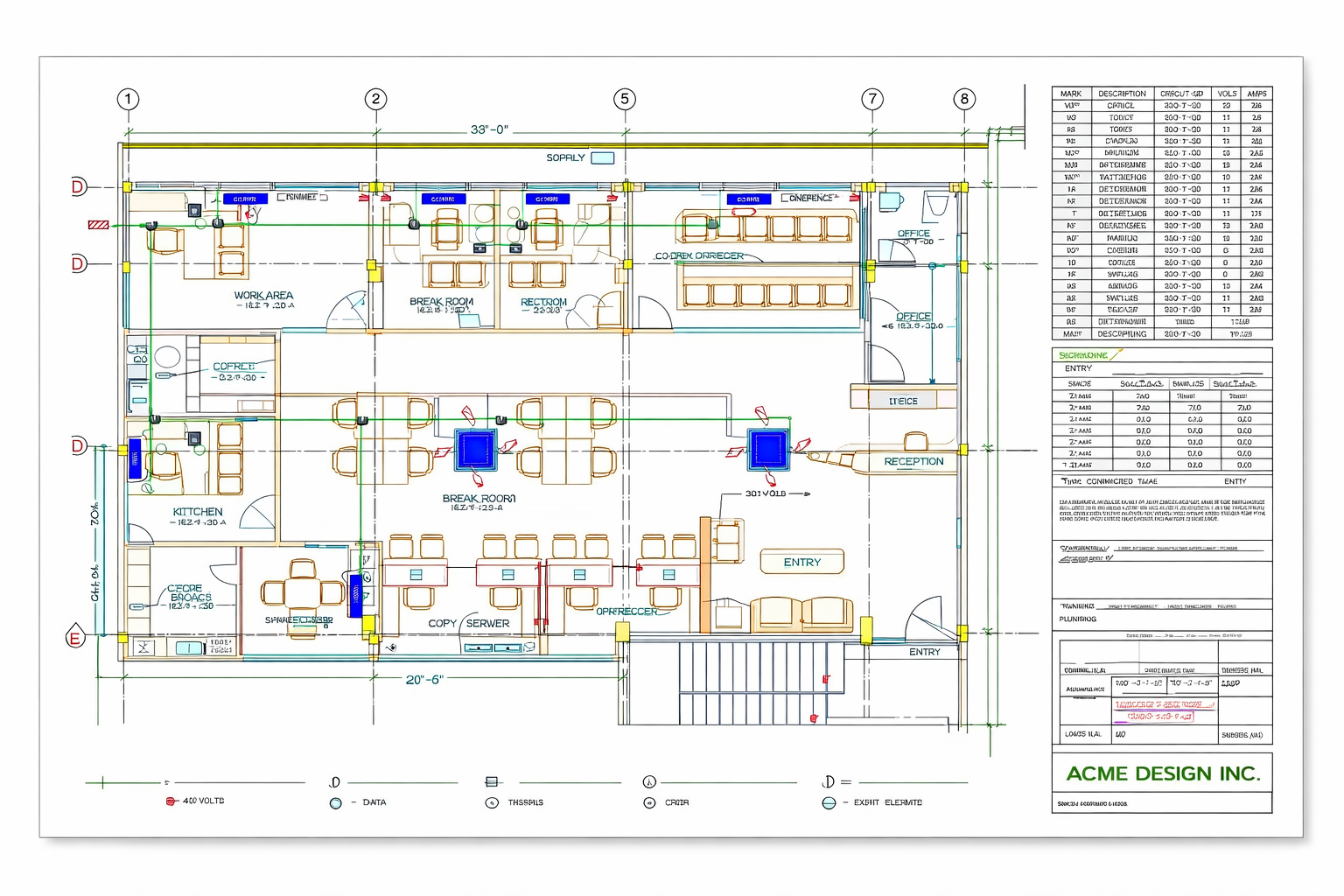Click the red 400 Volts legend symbol
Viewport: 1344px width, 896px height.
point(171,801)
